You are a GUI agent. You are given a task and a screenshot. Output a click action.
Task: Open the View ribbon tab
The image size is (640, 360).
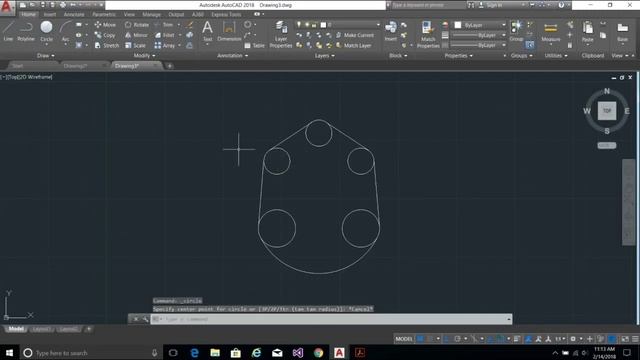click(129, 14)
